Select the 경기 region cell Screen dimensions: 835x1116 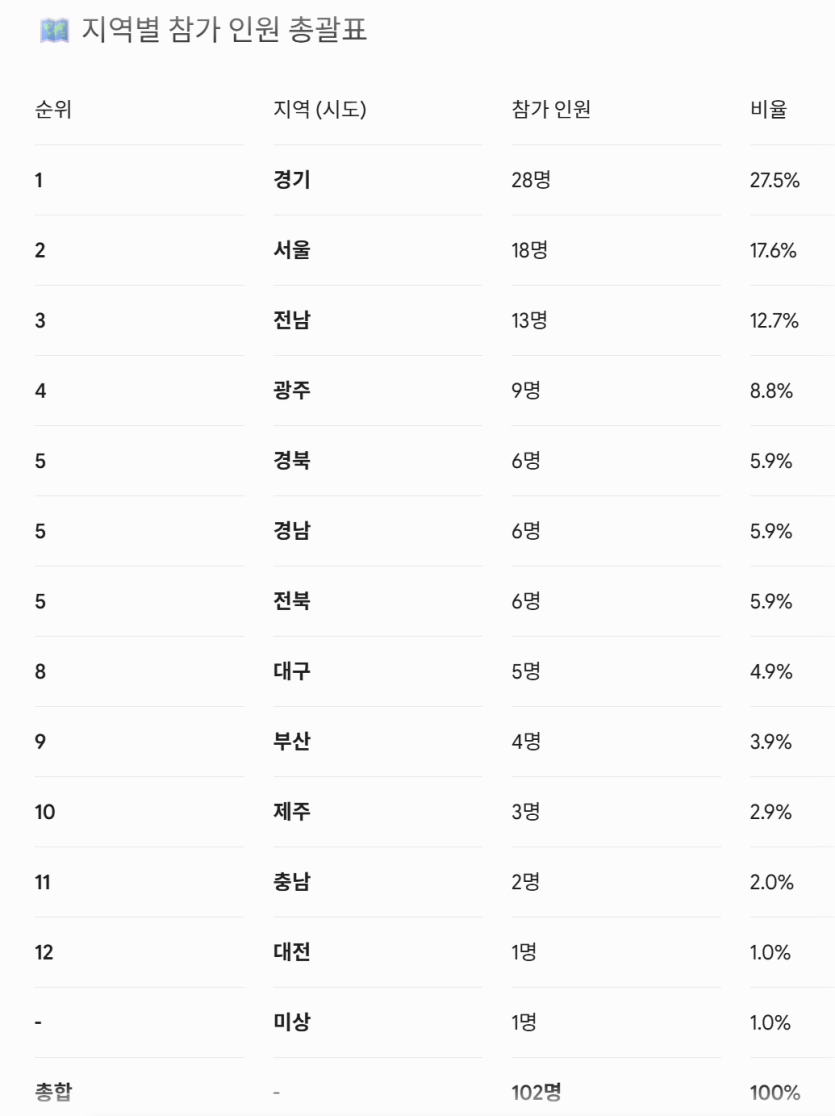click(292, 179)
